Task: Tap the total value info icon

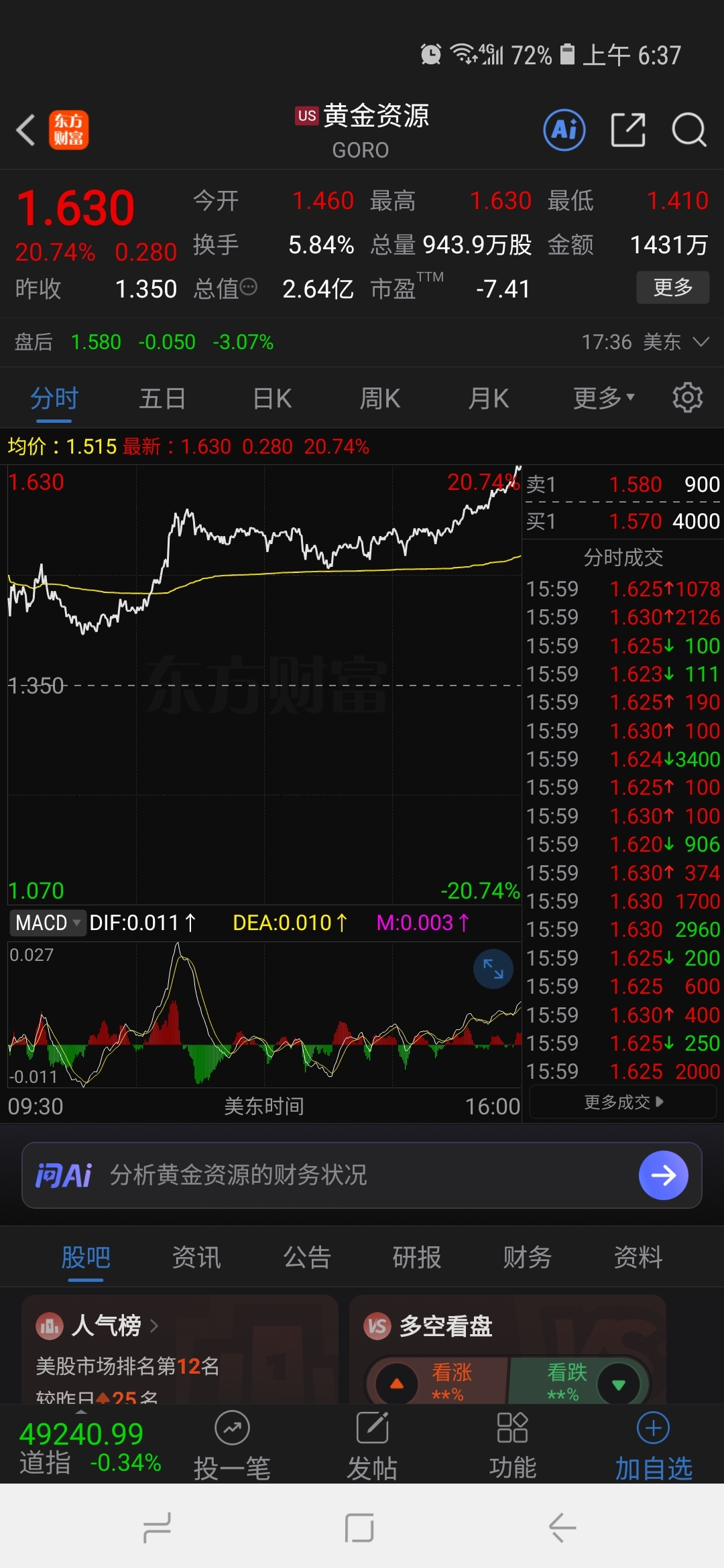Action: 249,287
